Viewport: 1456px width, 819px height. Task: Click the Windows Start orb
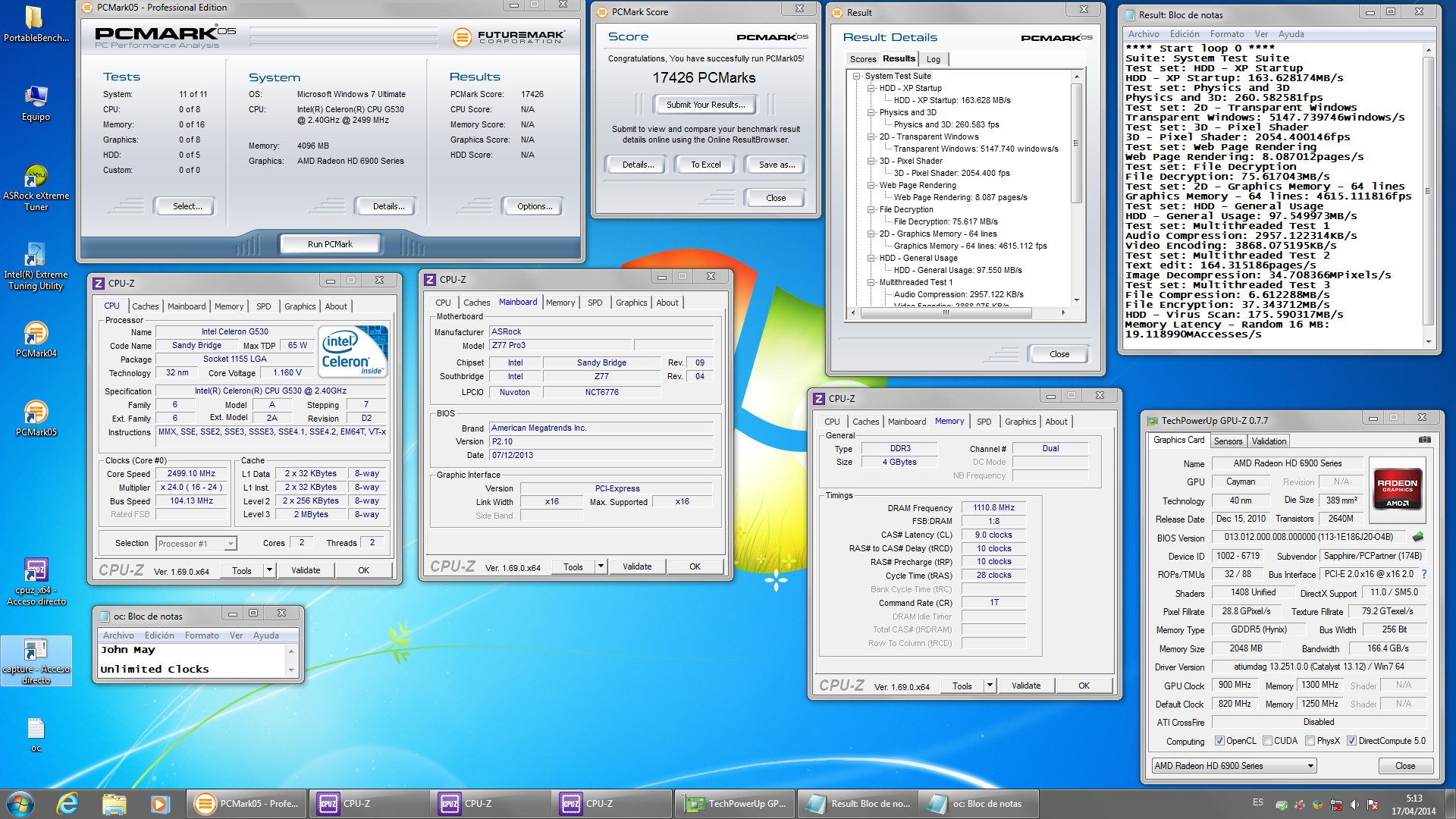[x=20, y=804]
